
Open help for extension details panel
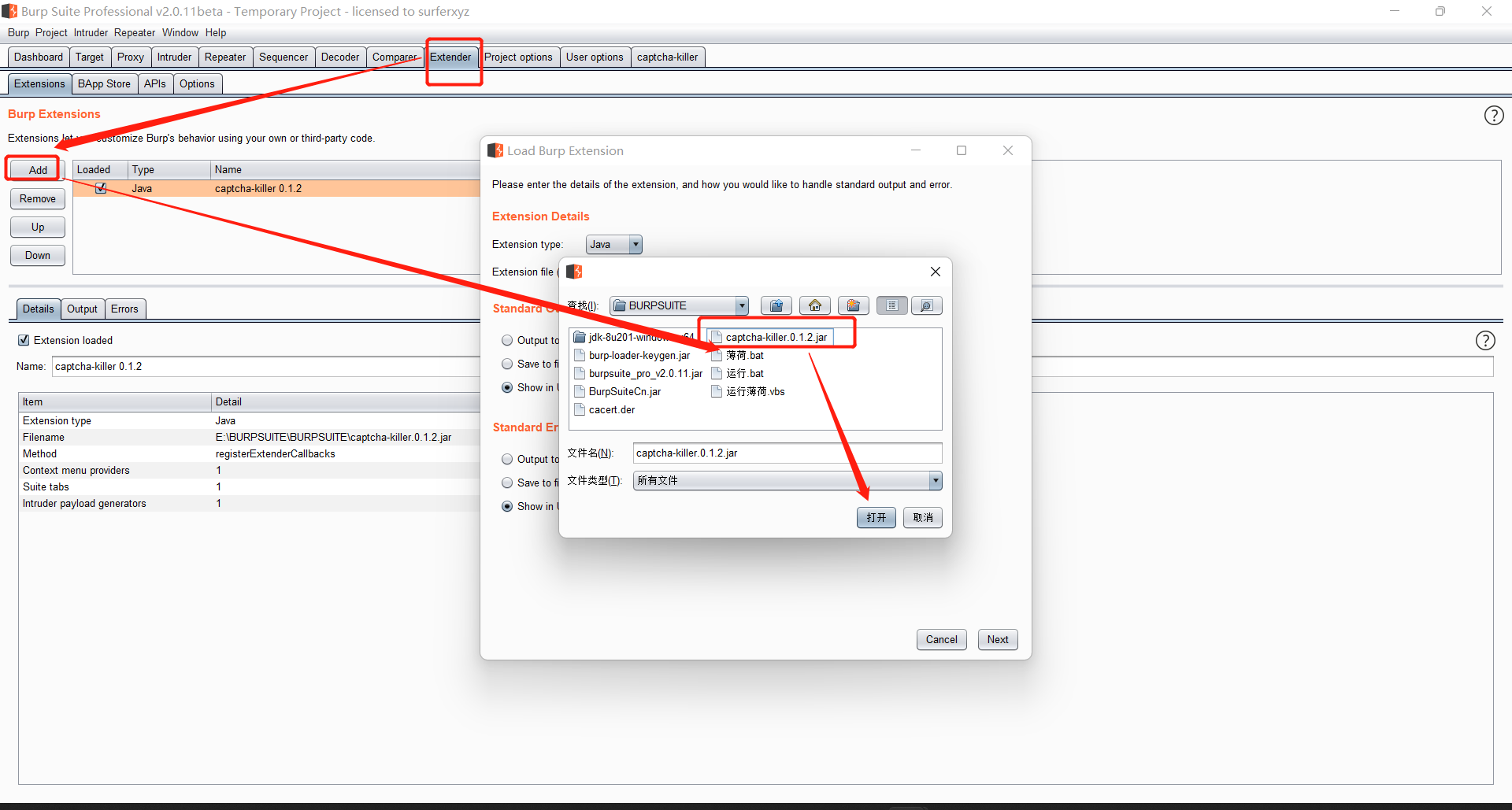(x=1485, y=340)
